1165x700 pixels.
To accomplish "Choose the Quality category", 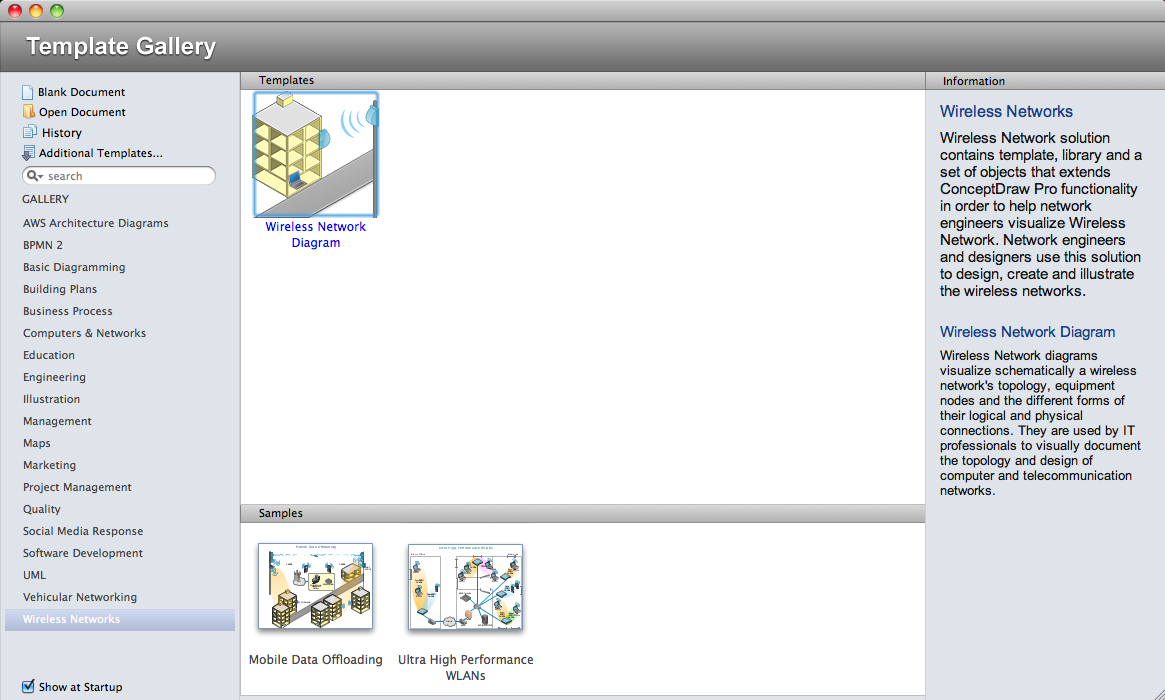I will pyautogui.click(x=42, y=509).
